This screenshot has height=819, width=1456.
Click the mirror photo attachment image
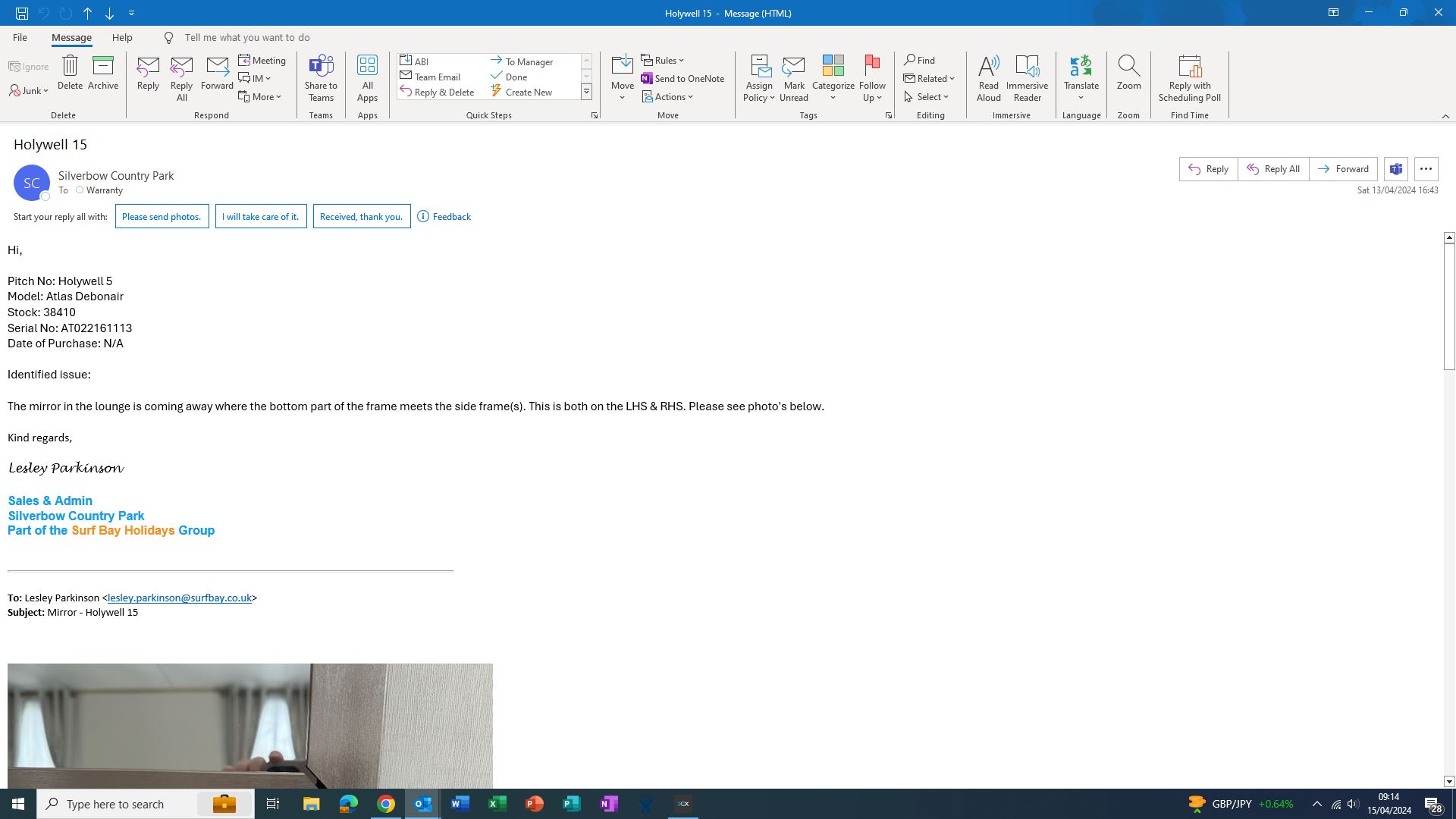pyautogui.click(x=250, y=725)
